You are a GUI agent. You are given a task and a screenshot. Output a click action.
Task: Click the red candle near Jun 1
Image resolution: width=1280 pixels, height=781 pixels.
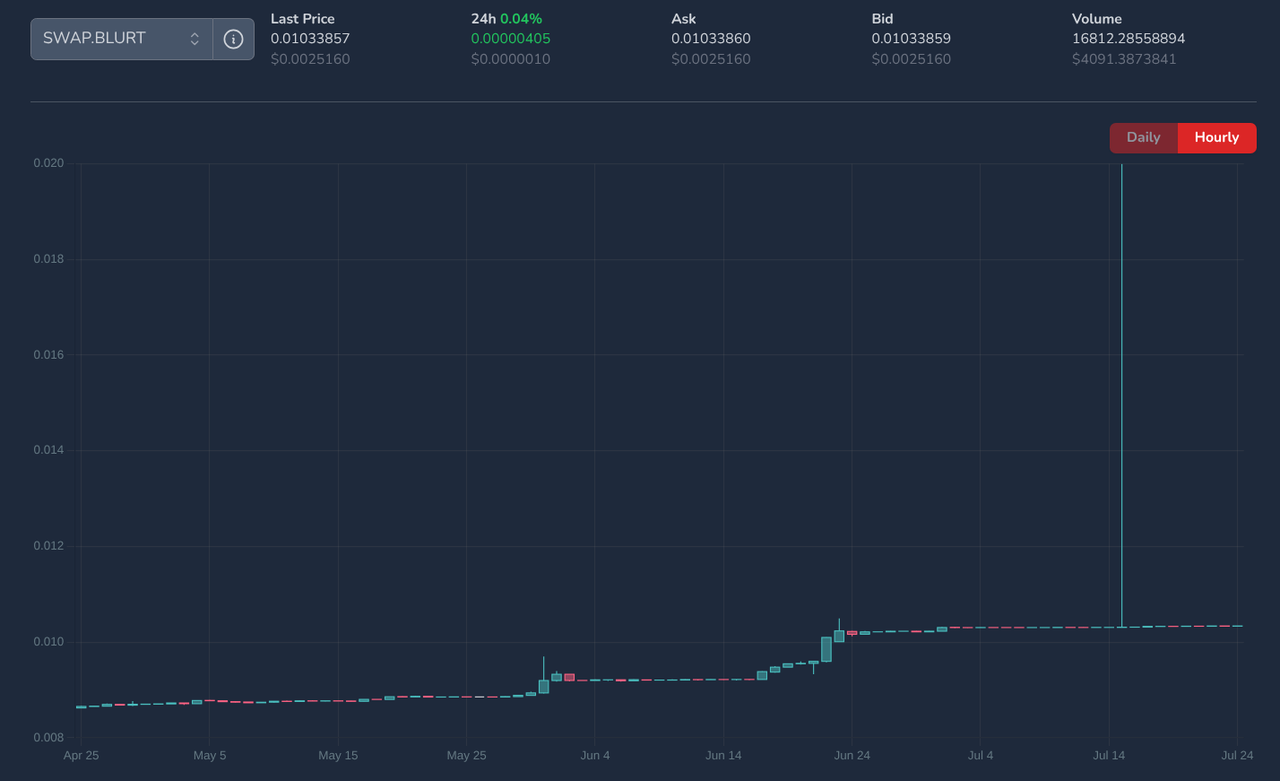(569, 677)
